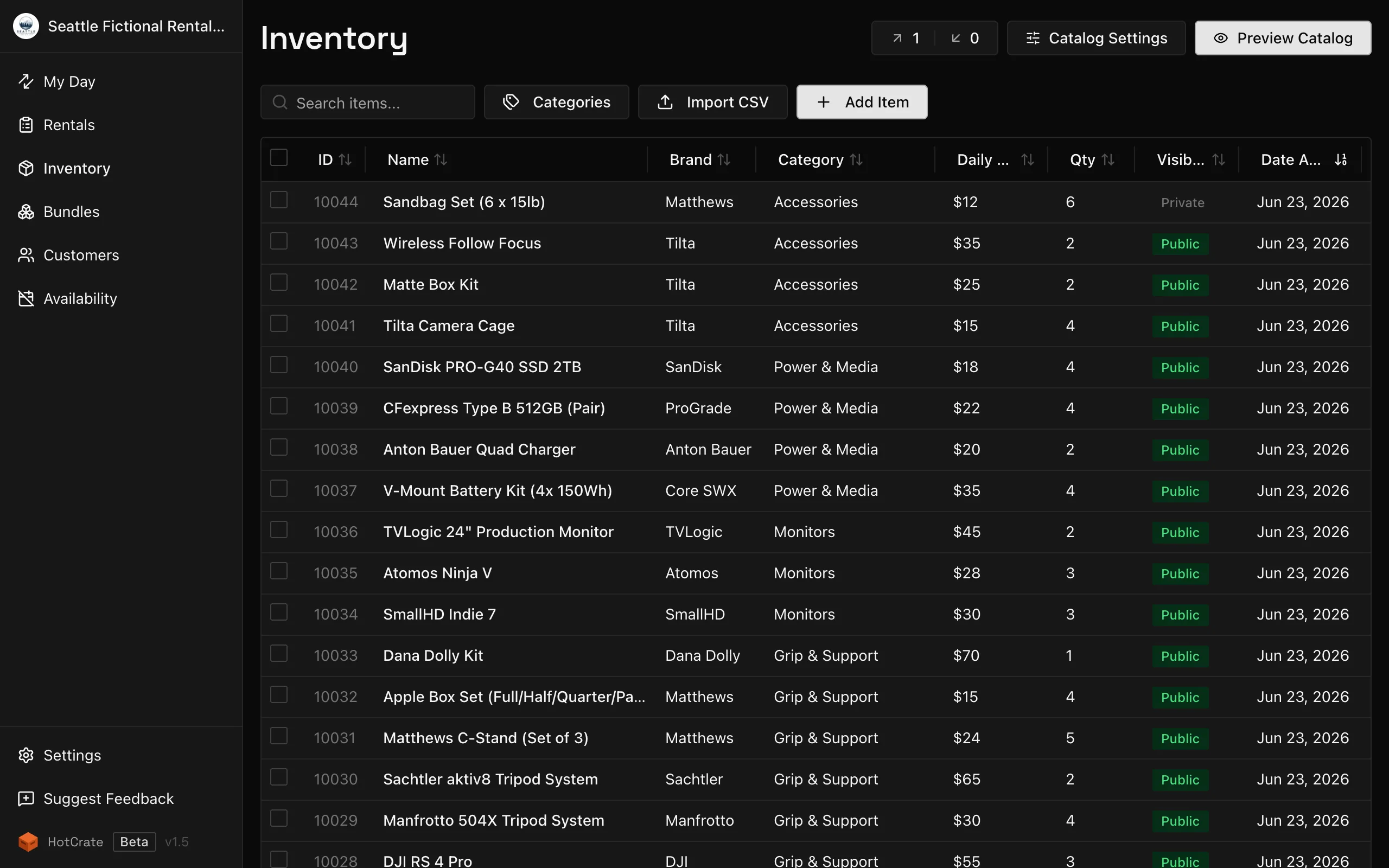This screenshot has width=1389, height=868.
Task: Open Catalog Settings
Action: [1095, 38]
